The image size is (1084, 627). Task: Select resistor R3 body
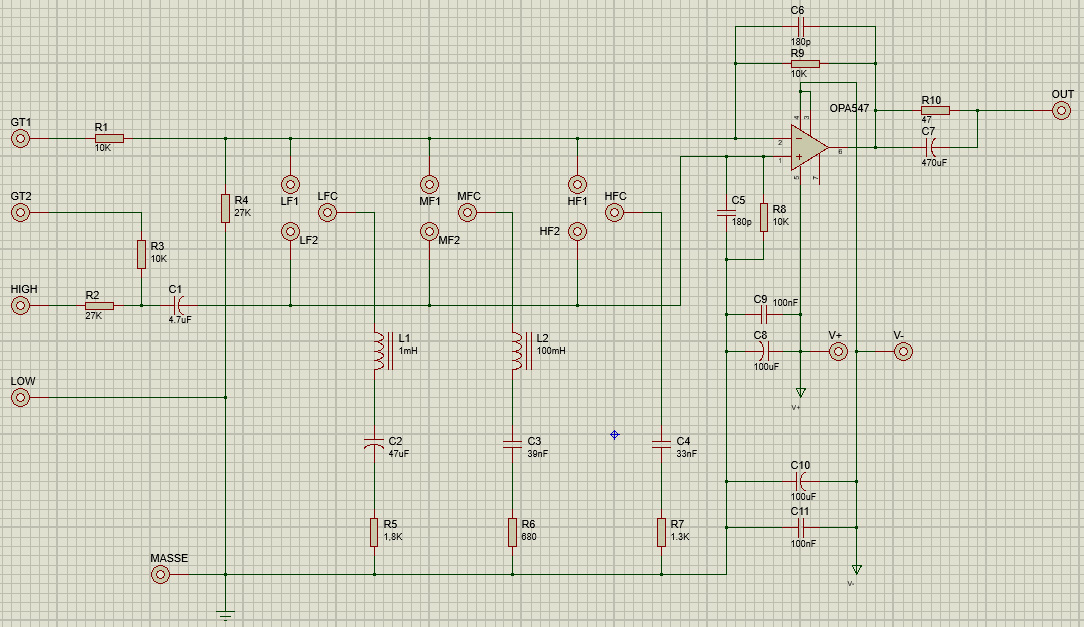(x=142, y=254)
